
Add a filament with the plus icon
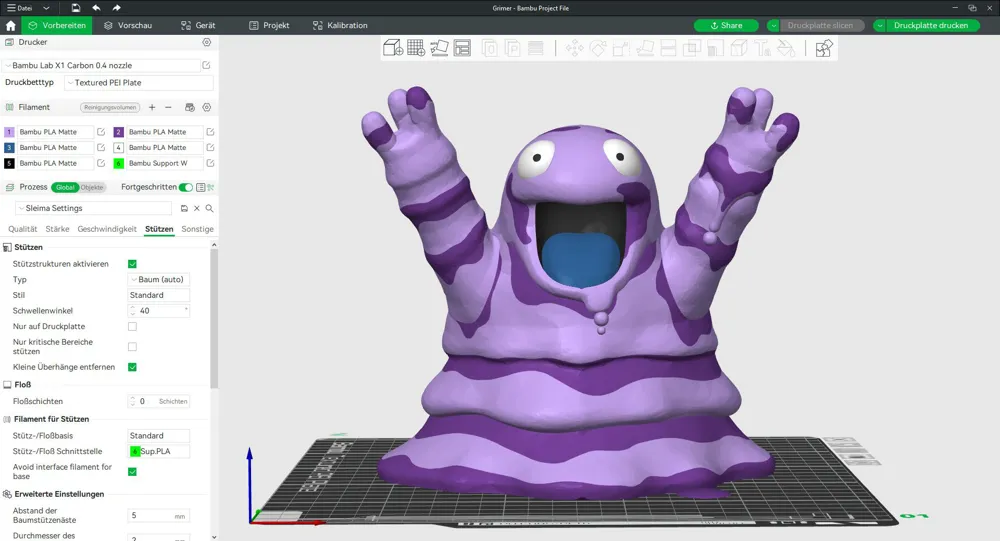(x=152, y=107)
